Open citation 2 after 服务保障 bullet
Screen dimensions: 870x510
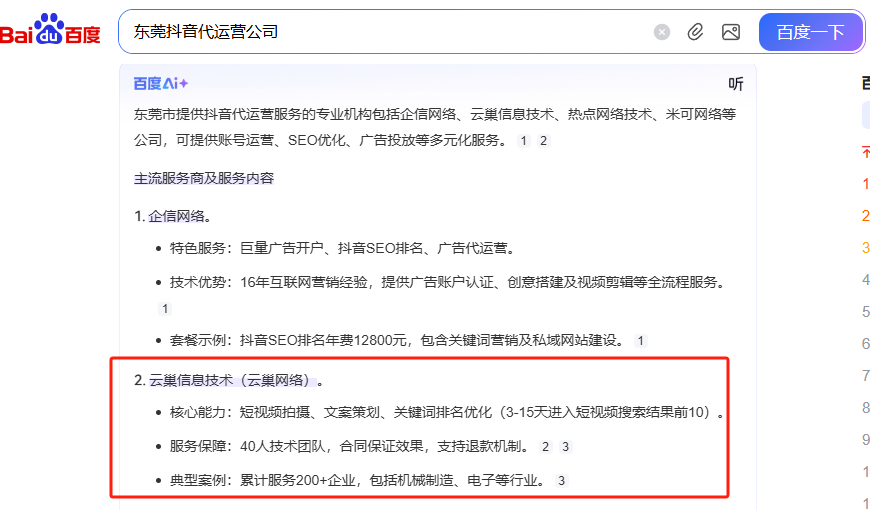[545, 447]
